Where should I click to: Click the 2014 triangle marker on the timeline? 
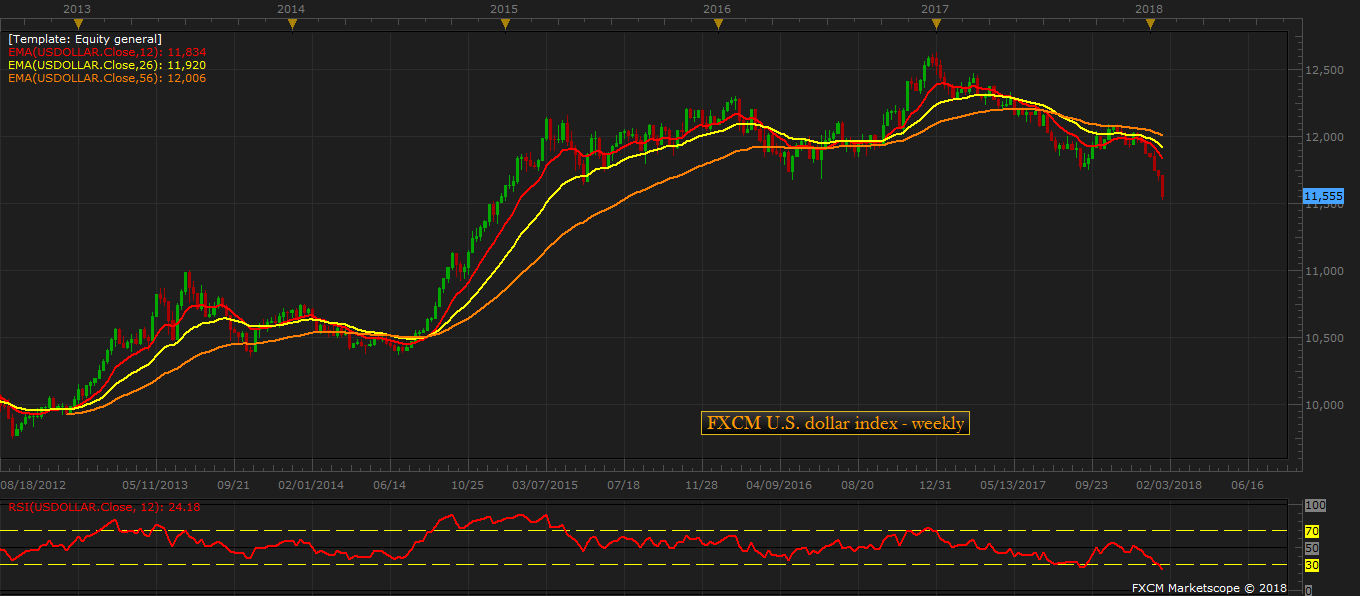pos(292,25)
